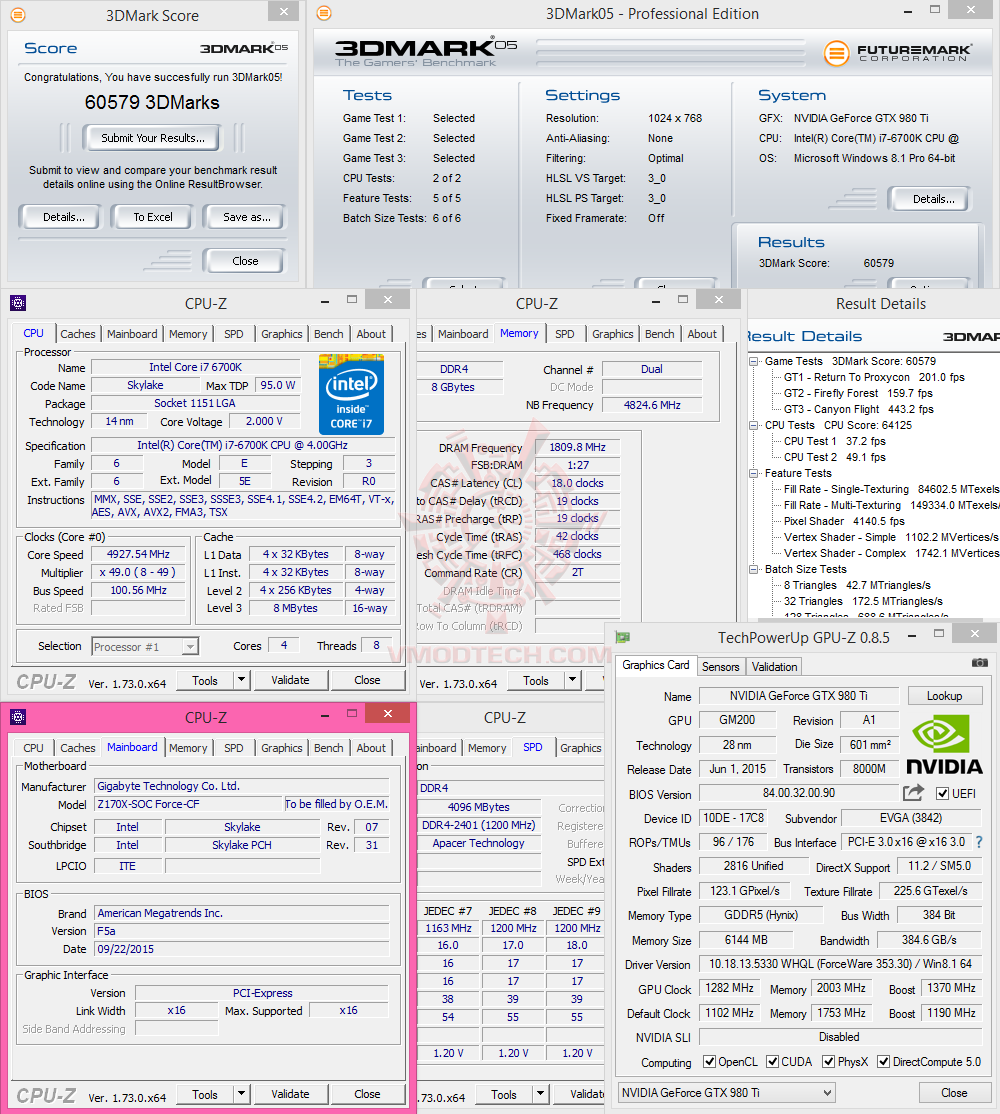Click the Close button at the bottom of GPU-Z

(954, 1093)
